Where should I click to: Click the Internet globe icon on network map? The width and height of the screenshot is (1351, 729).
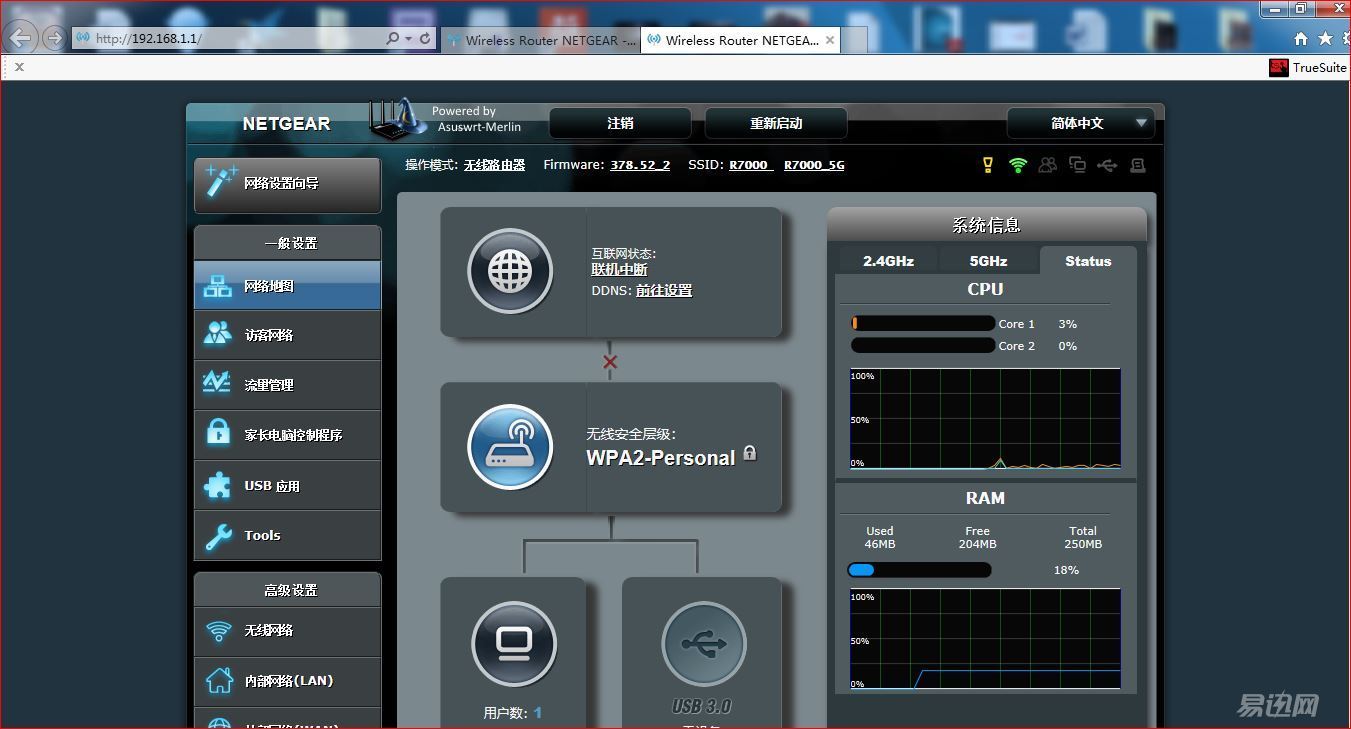tap(510, 271)
